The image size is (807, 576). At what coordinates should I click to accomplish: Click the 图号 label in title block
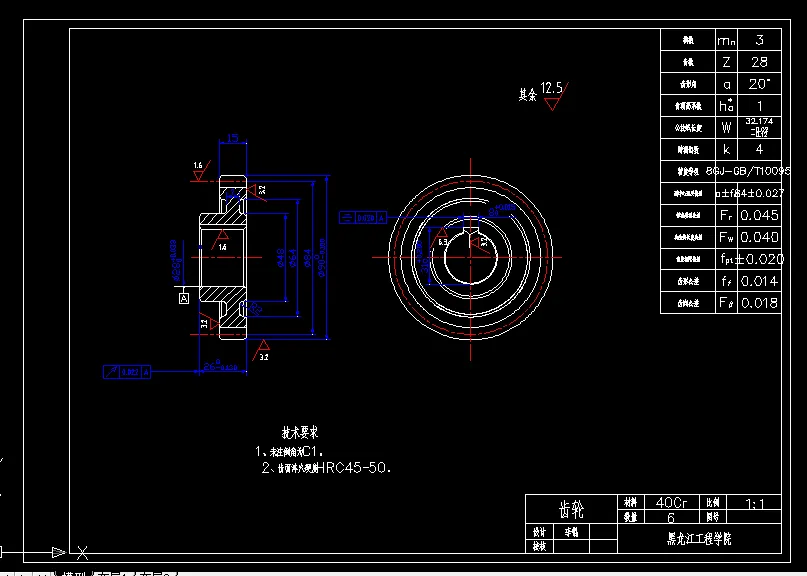click(713, 517)
